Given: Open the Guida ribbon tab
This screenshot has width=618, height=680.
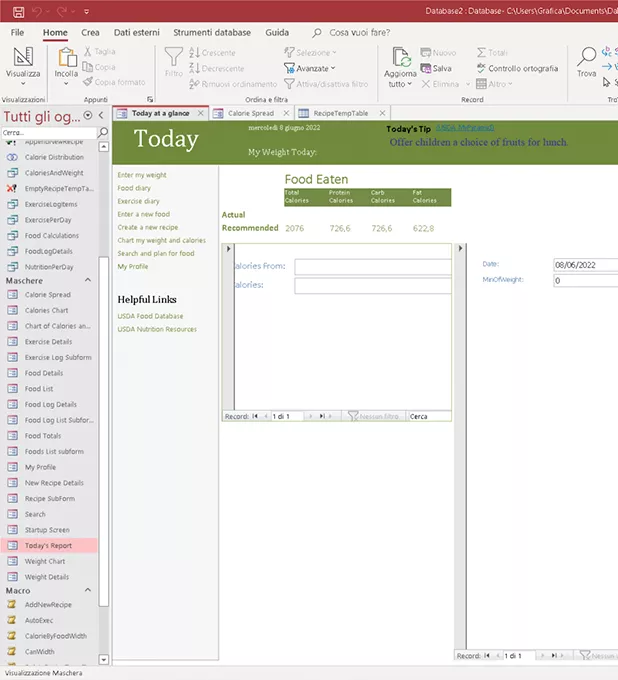Looking at the screenshot, I should tap(277, 33).
